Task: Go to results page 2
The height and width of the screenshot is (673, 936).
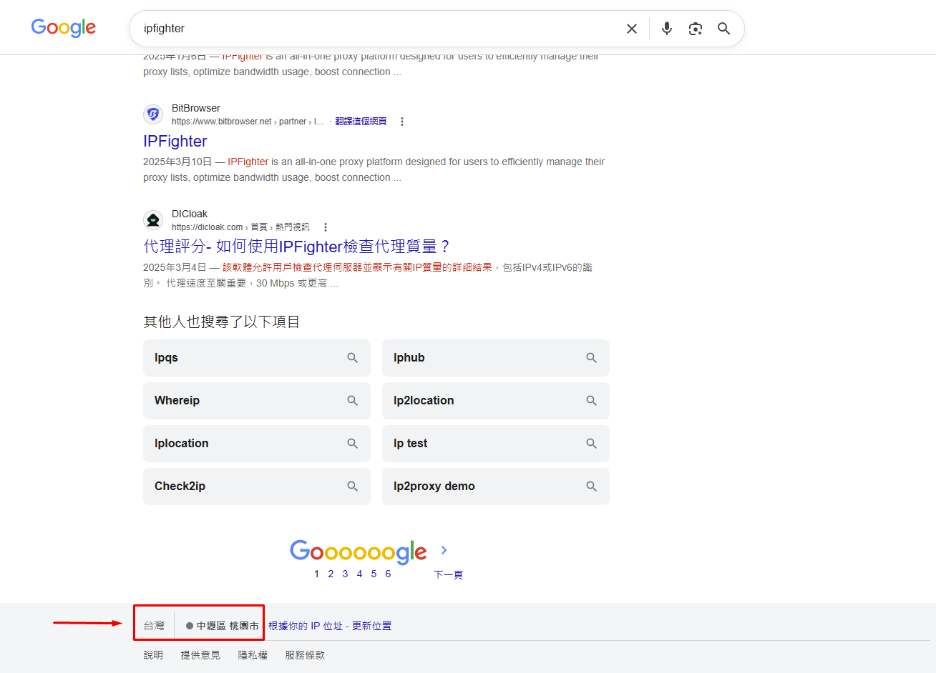Action: [331, 574]
